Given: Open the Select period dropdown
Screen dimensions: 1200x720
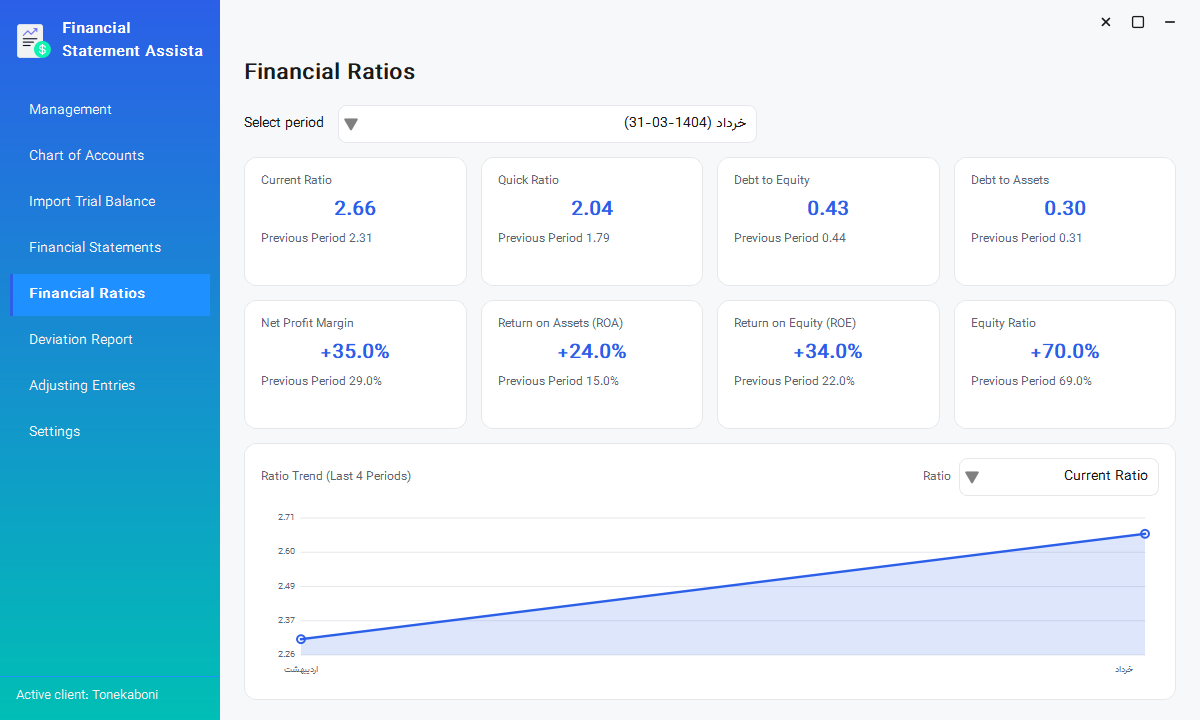Looking at the screenshot, I should point(547,123).
